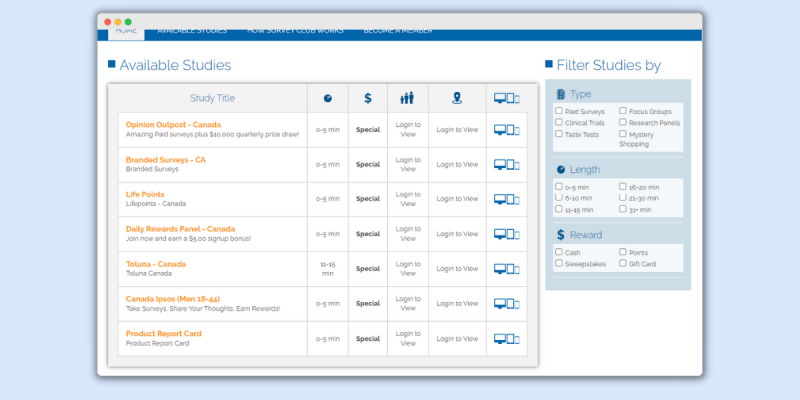The image size is (800, 400).
Task: Click devices icon in Branded Surveys row
Action: (x=507, y=164)
